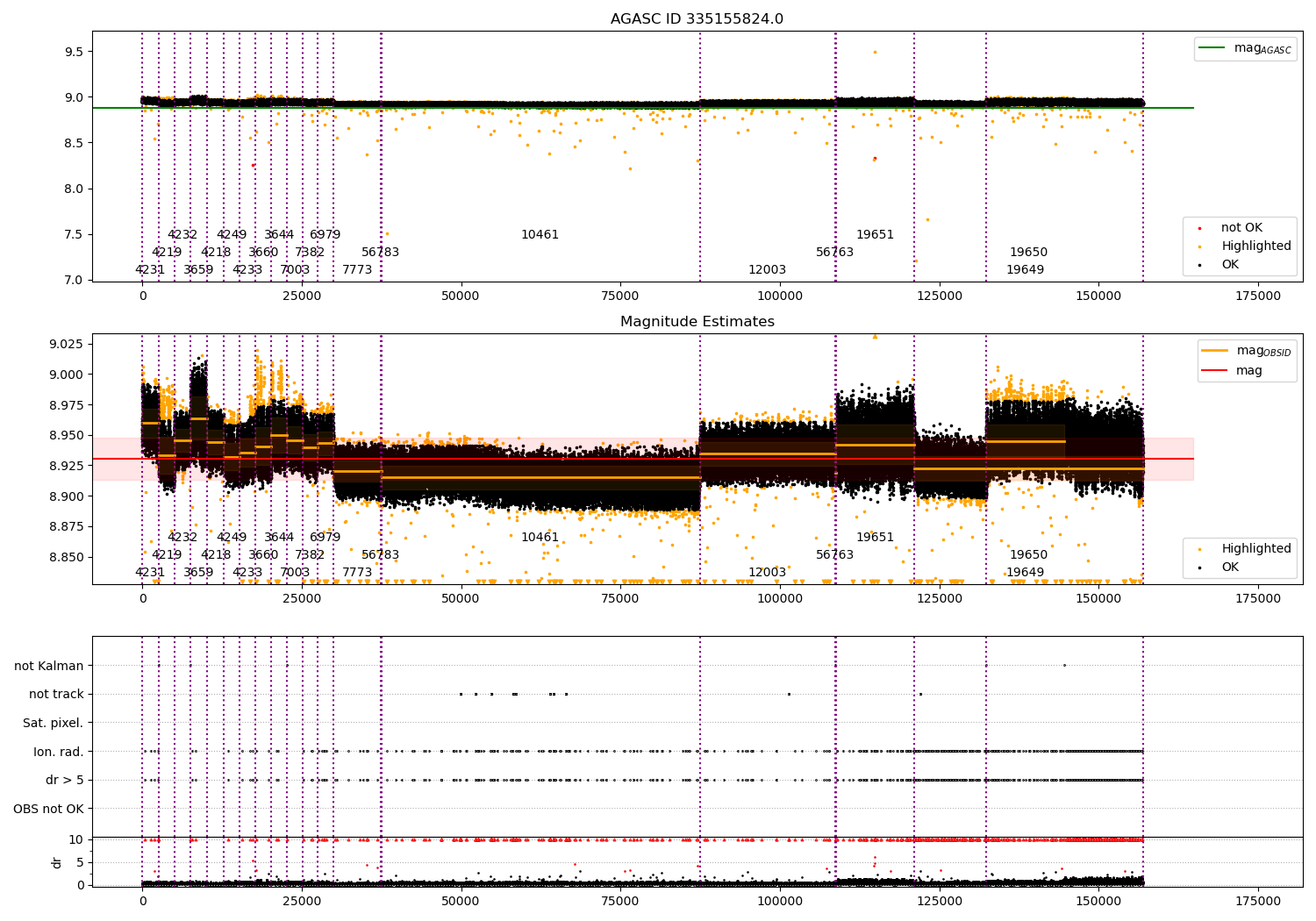Click the 8.875 y-axis tick label
This screenshot has width=1316, height=921.
point(67,526)
